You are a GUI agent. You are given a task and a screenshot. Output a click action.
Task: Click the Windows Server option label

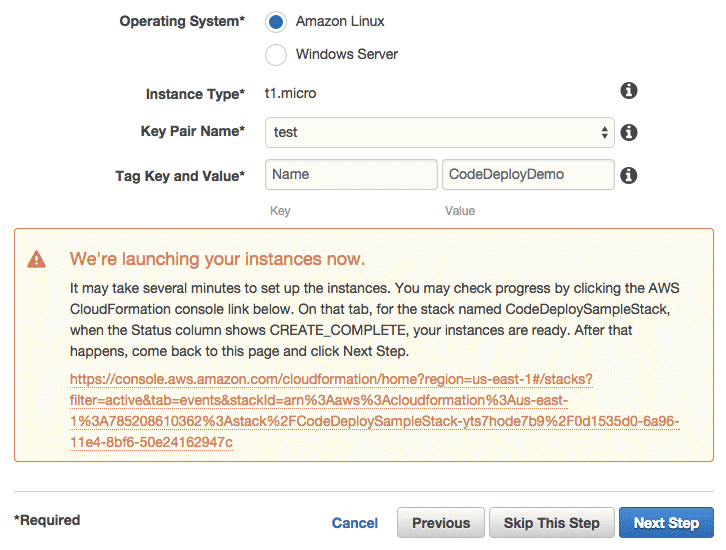pos(347,54)
